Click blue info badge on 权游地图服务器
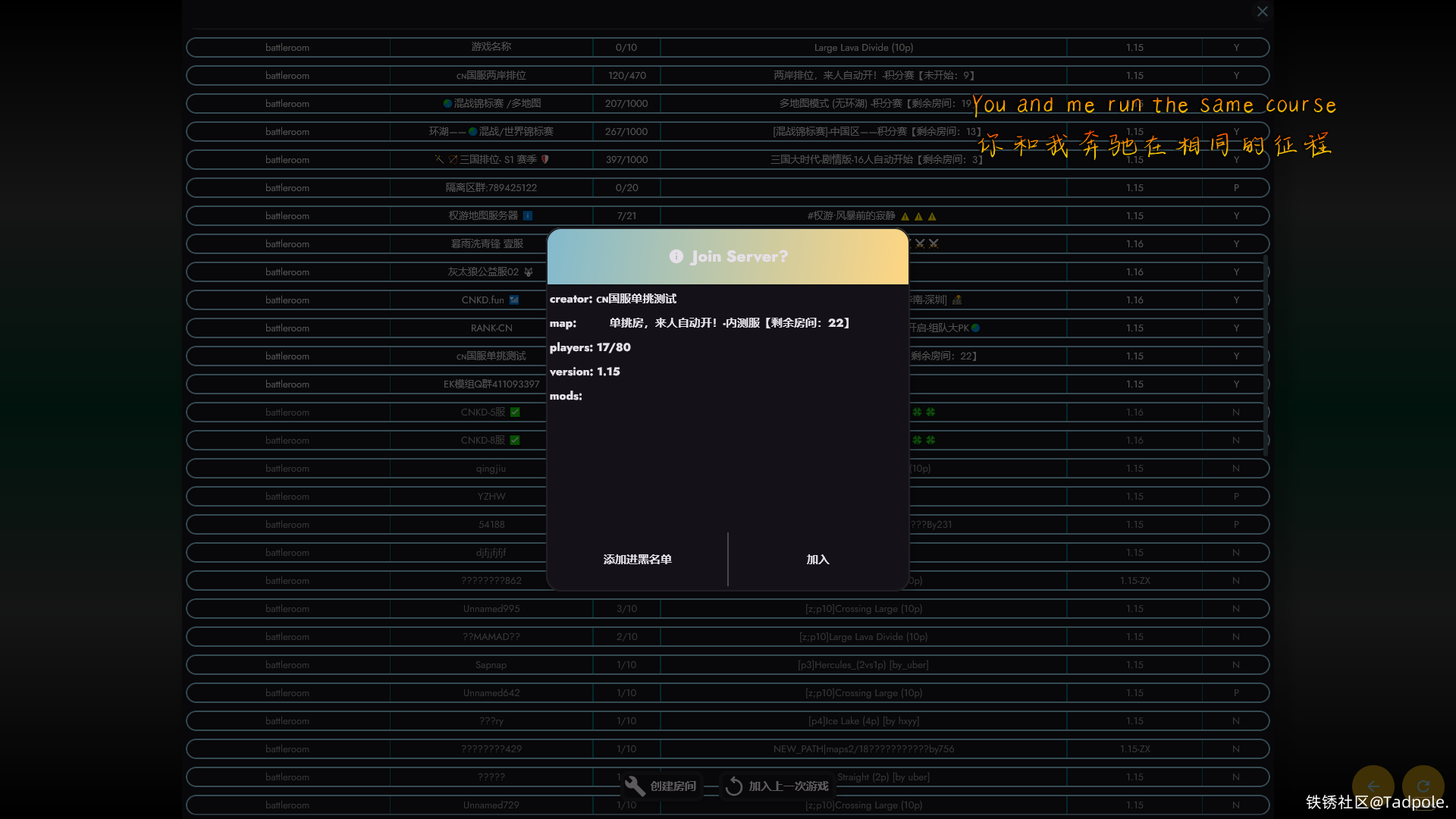Image resolution: width=1456 pixels, height=819 pixels. coord(528,216)
